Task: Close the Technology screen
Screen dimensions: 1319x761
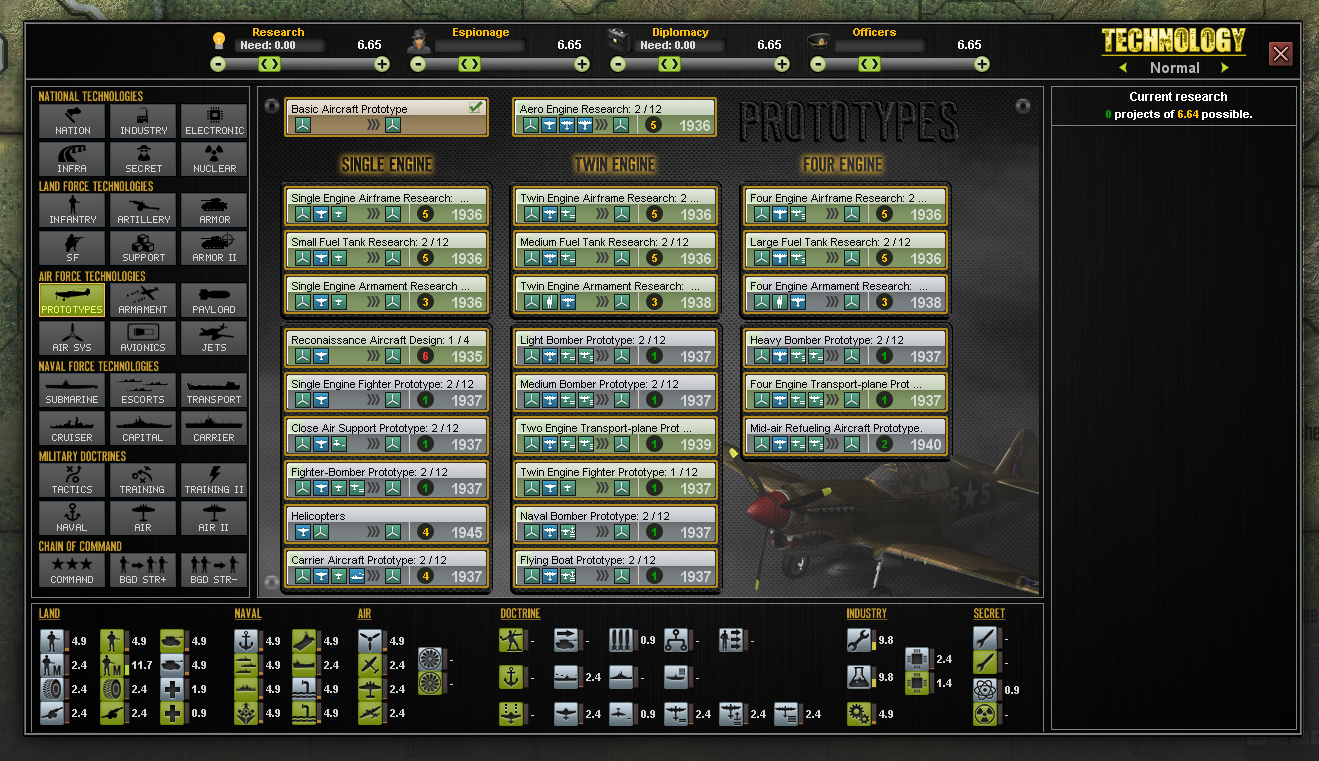Action: click(x=1280, y=54)
